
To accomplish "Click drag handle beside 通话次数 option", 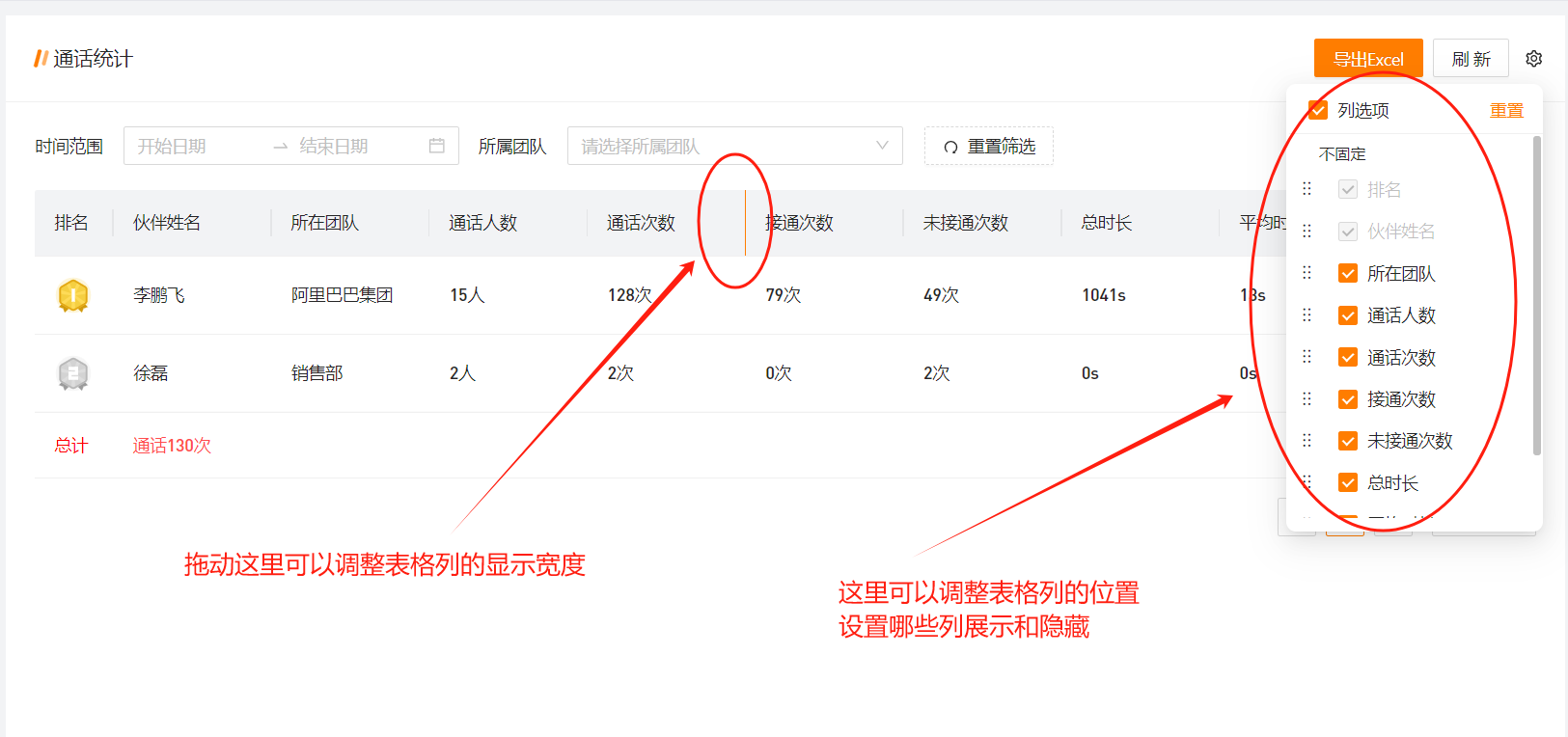I will click(1307, 357).
